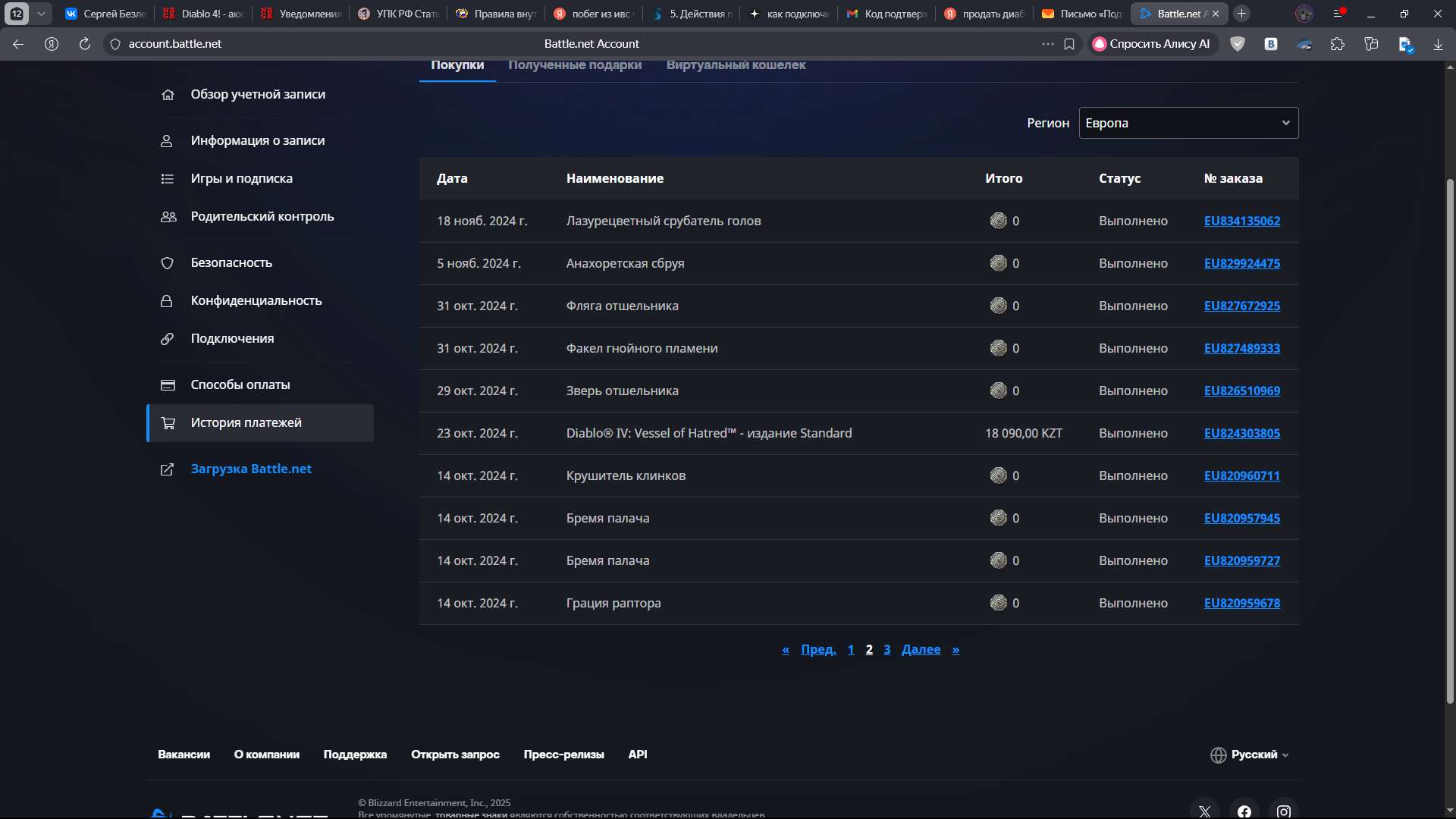Click the bookmark icon in the address bar
Image resolution: width=1456 pixels, height=819 pixels.
tap(1069, 44)
